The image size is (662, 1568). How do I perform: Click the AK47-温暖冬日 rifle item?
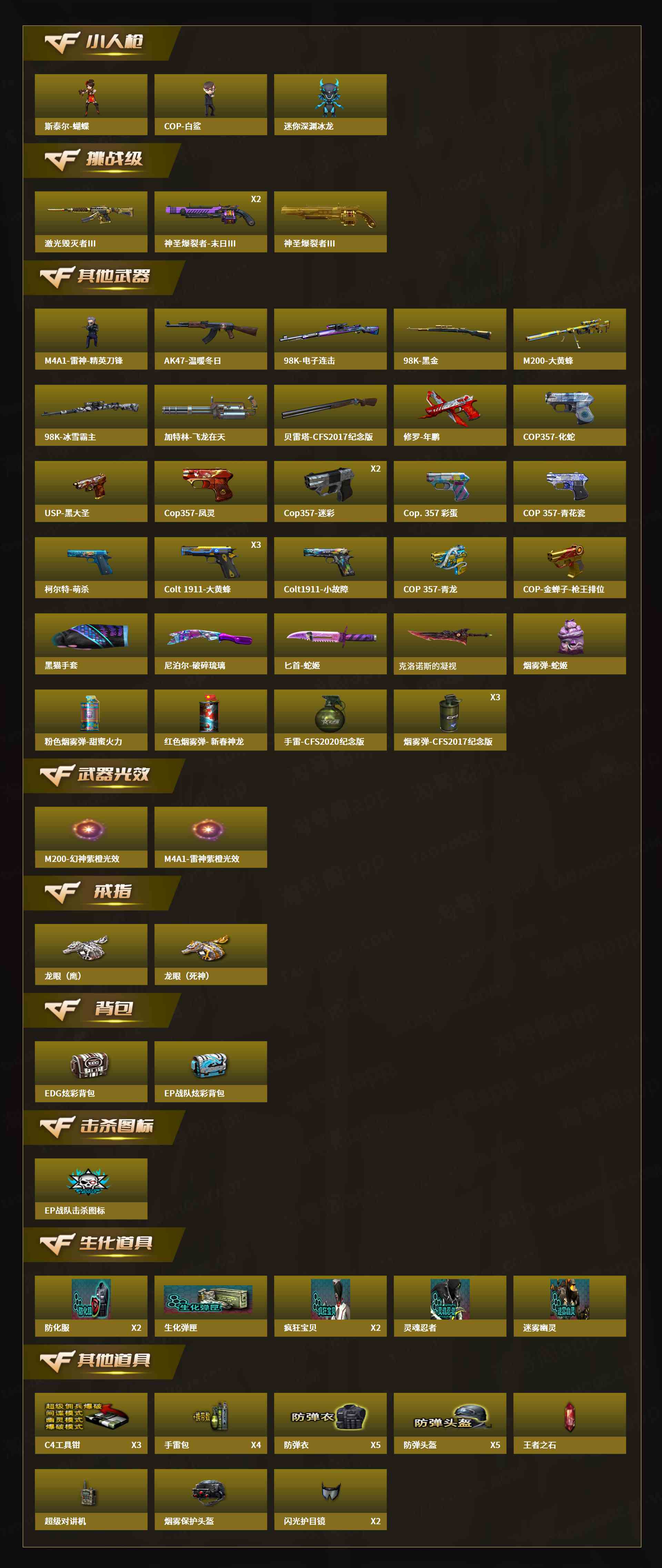(211, 339)
